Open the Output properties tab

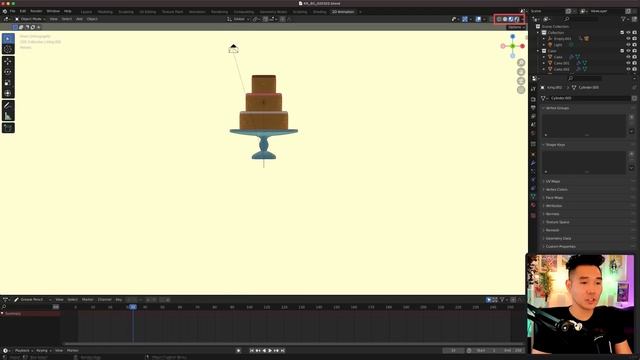[x=533, y=108]
